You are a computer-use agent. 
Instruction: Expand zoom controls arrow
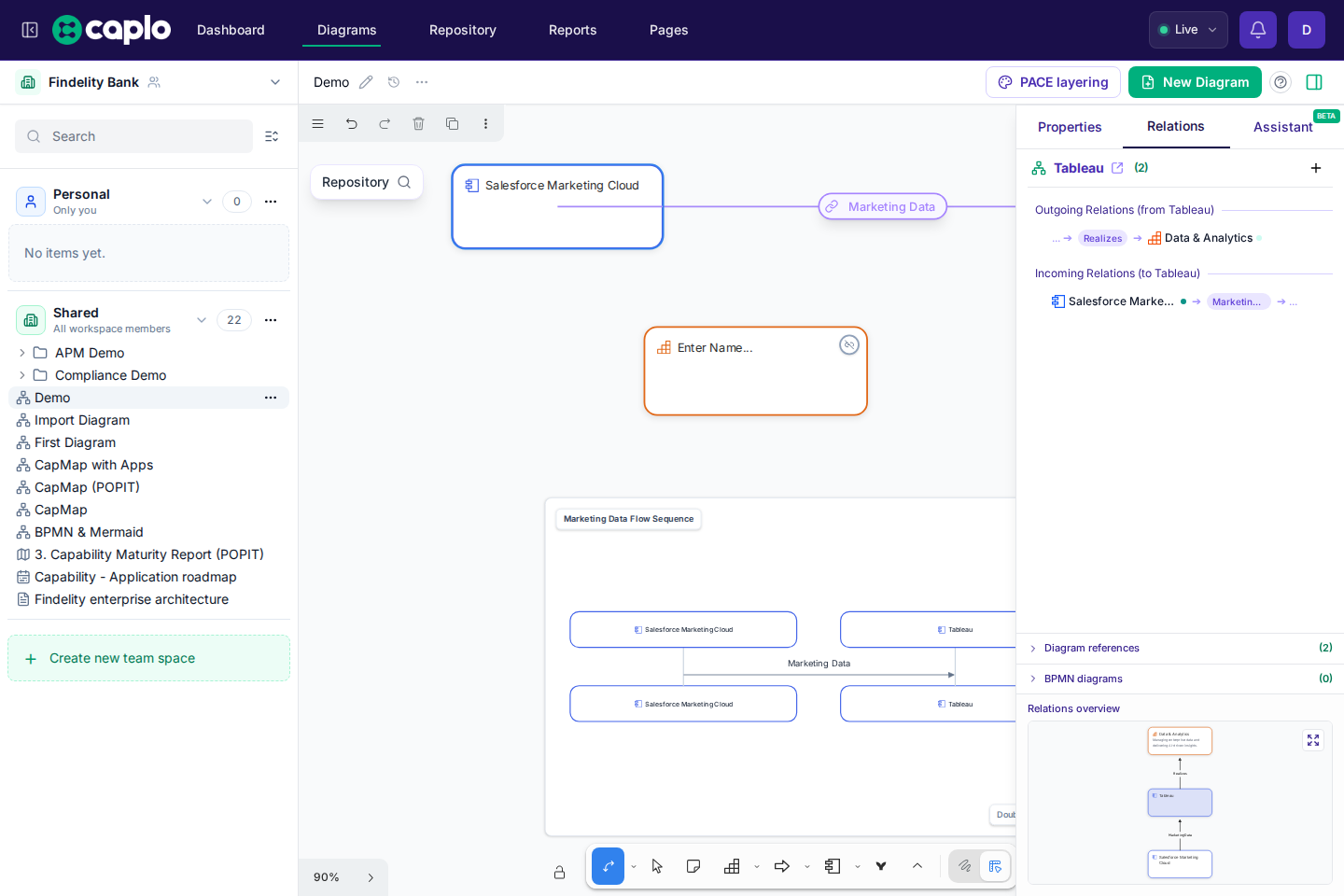click(371, 877)
